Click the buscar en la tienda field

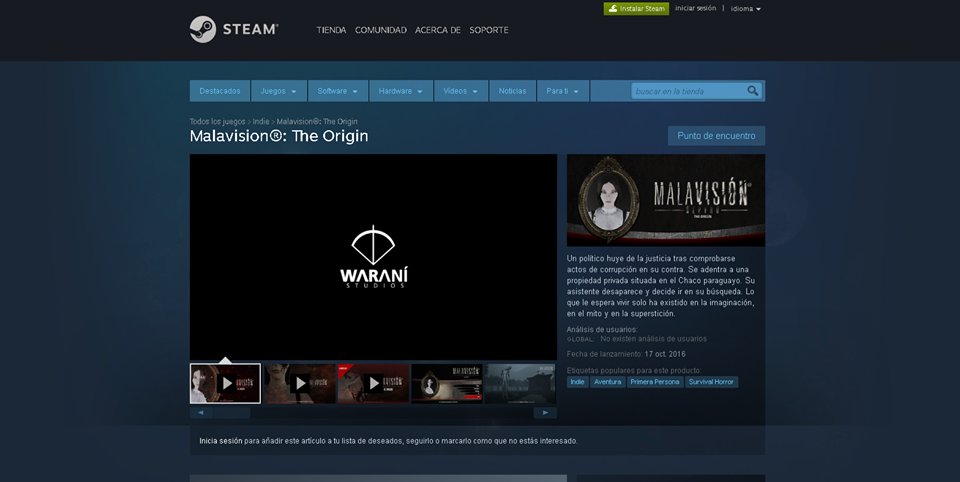[689, 91]
